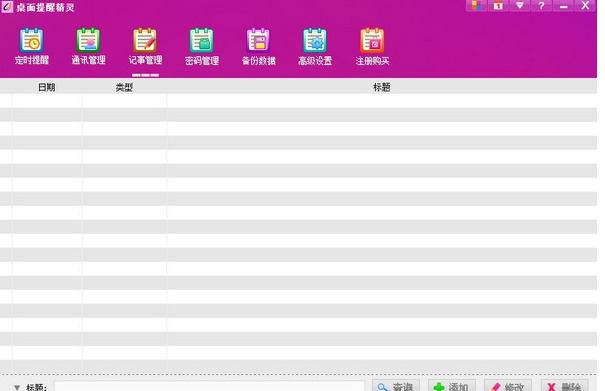Open the 定时提醒 timed reminder section
The height and width of the screenshot is (391, 605).
pos(32,47)
